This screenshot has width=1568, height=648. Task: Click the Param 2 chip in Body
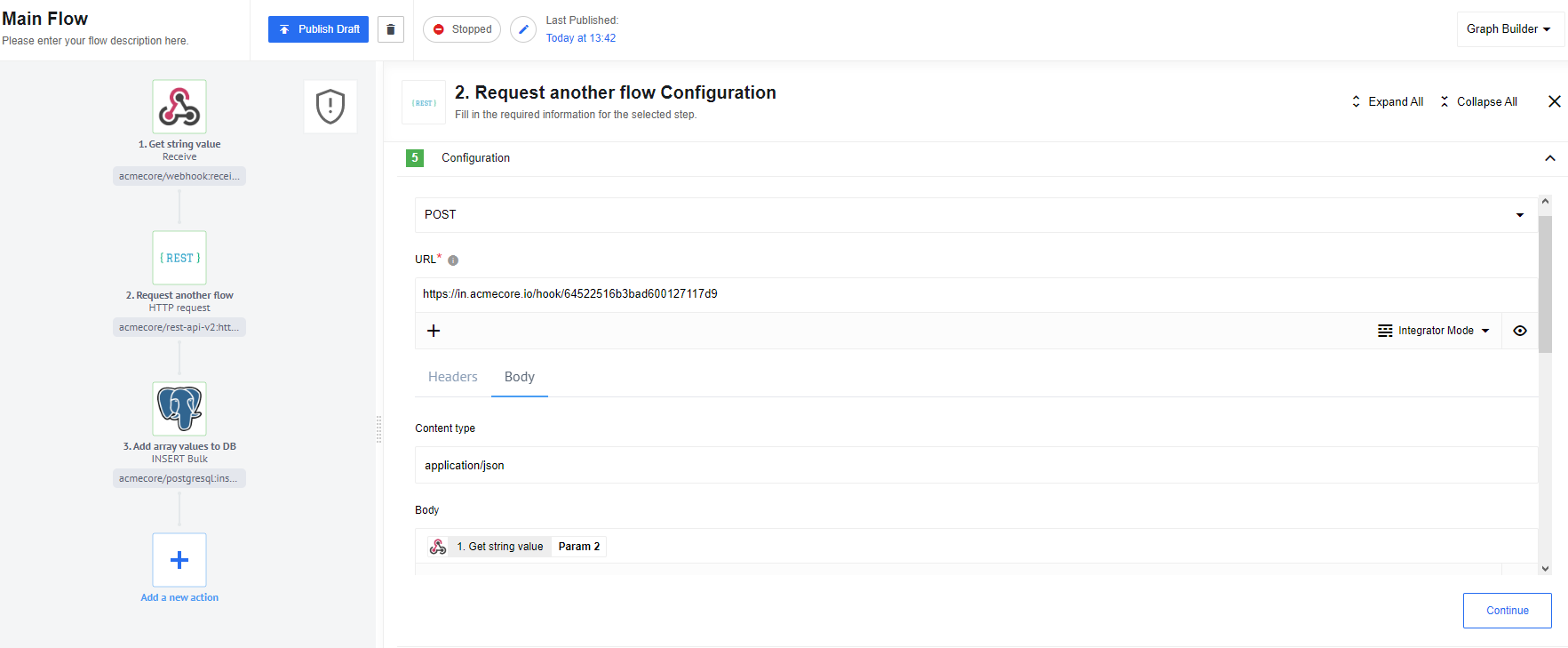579,547
